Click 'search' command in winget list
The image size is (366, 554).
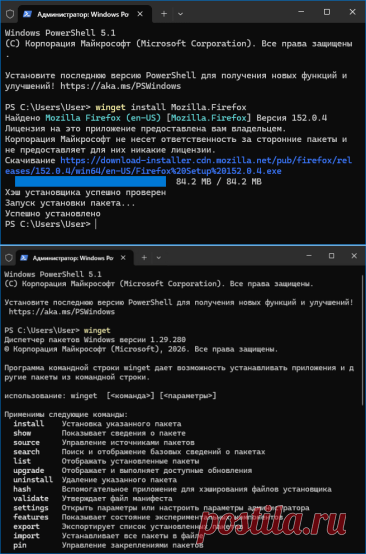[x=26, y=452]
